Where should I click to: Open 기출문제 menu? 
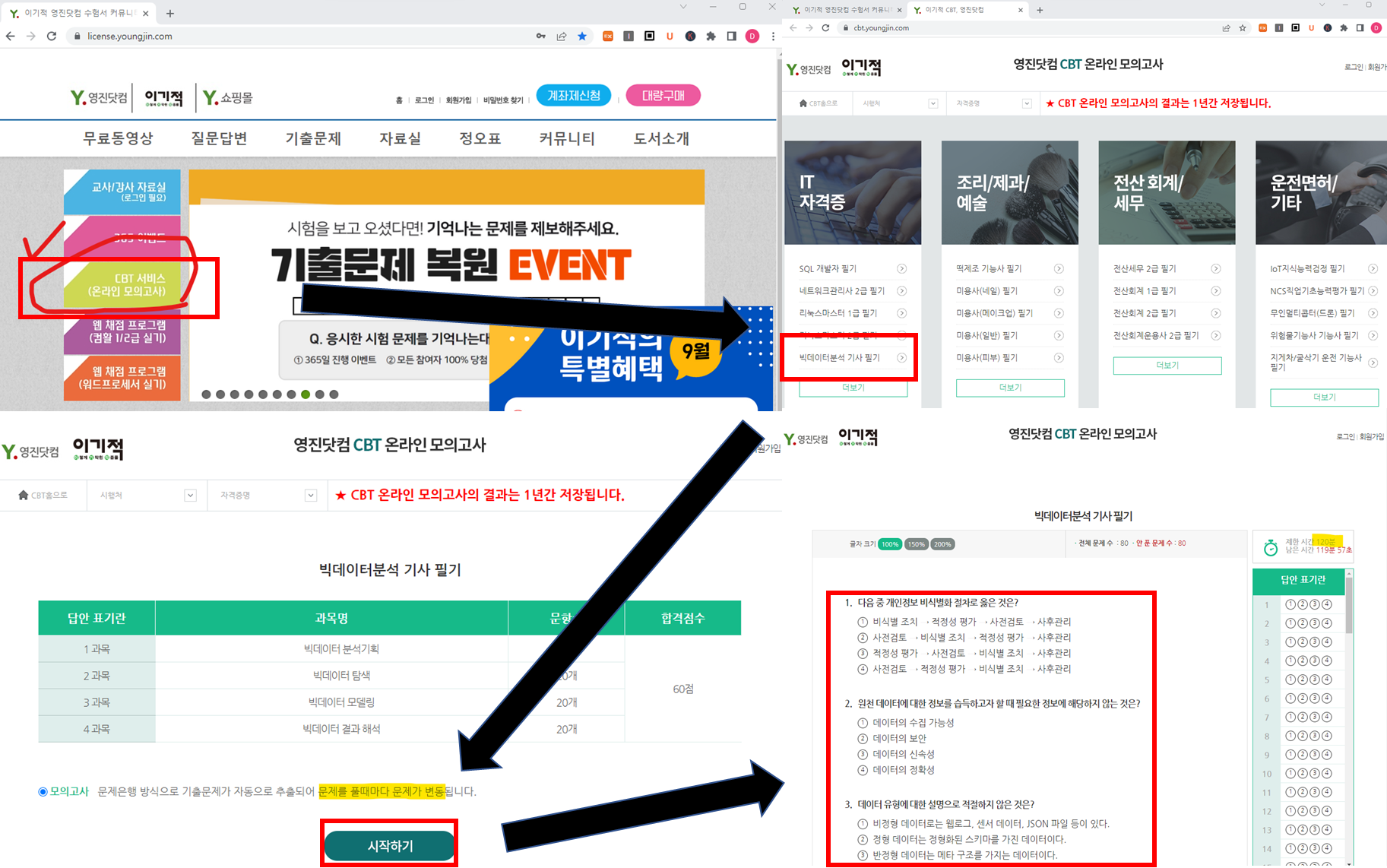coord(313,139)
